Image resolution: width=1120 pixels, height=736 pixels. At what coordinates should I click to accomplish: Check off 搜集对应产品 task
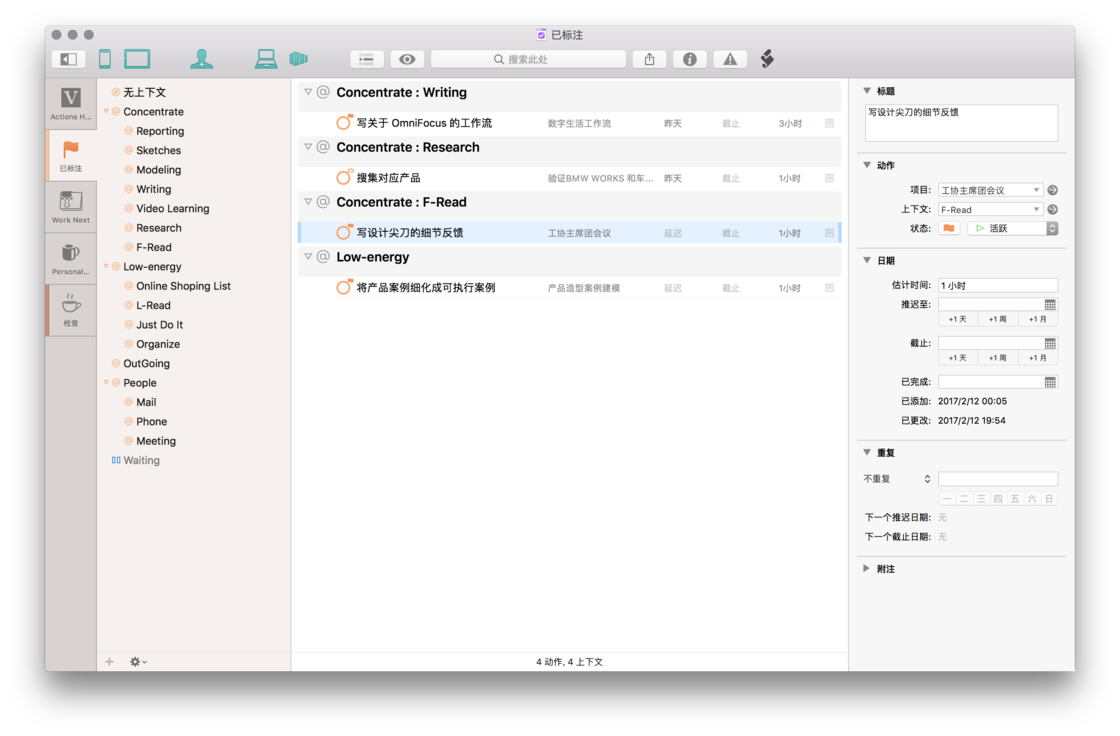[x=344, y=178]
